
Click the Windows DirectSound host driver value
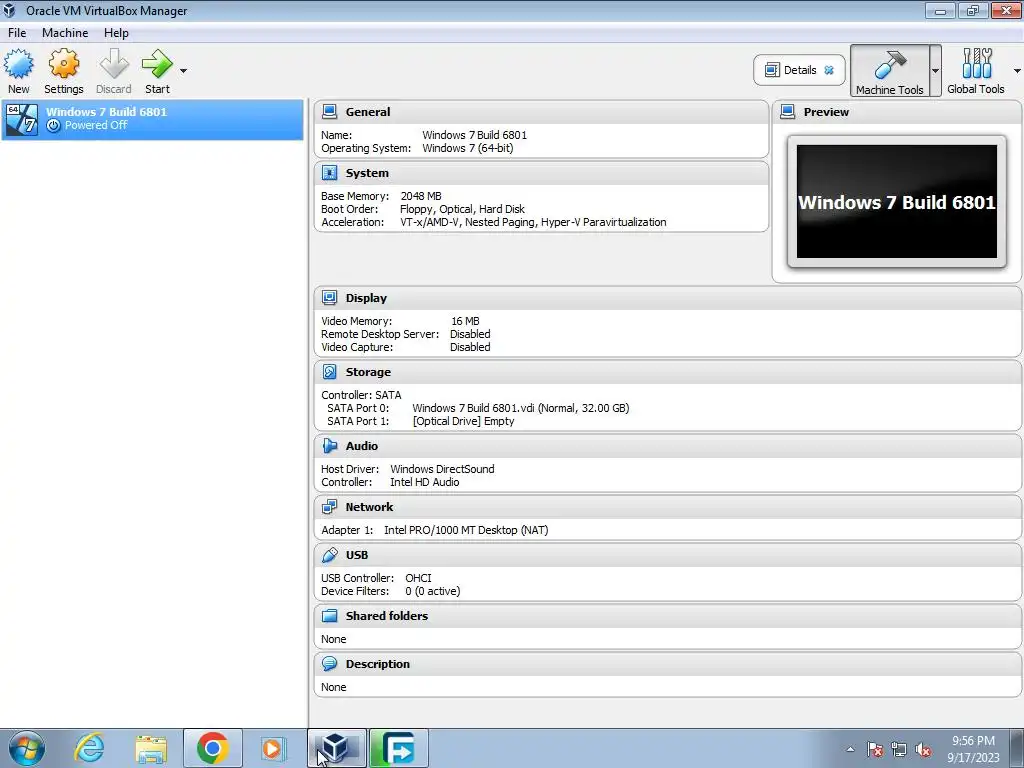(442, 469)
